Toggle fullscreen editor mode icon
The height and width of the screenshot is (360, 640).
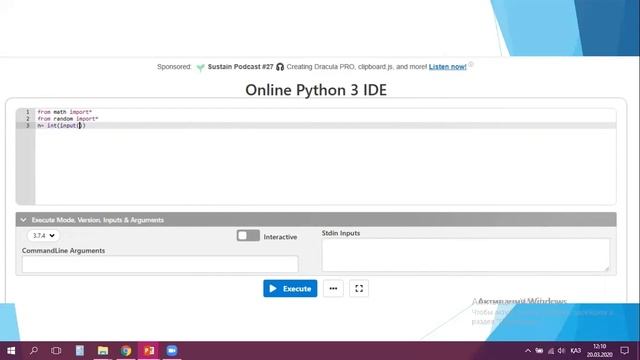[359, 289]
